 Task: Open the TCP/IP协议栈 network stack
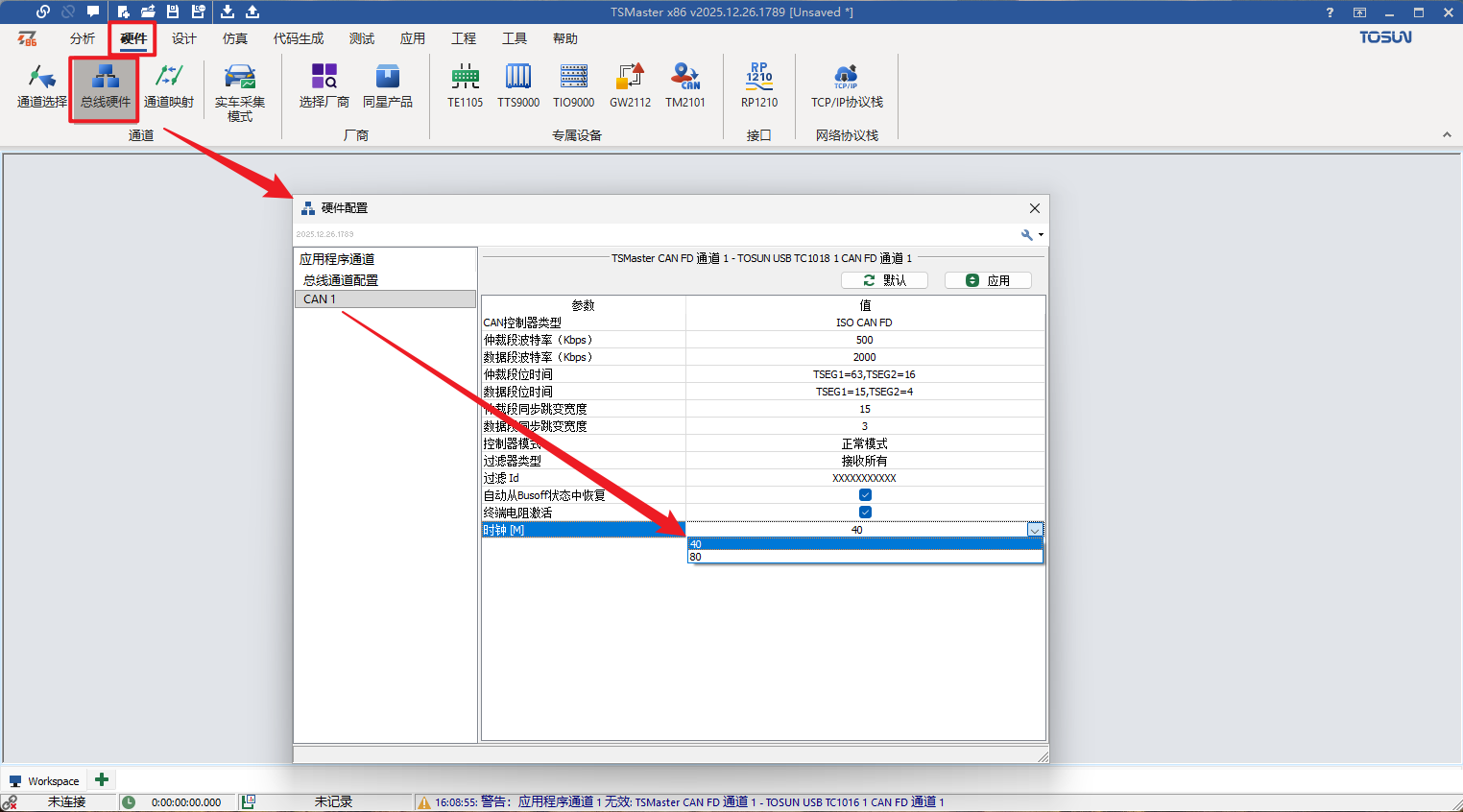tap(846, 88)
